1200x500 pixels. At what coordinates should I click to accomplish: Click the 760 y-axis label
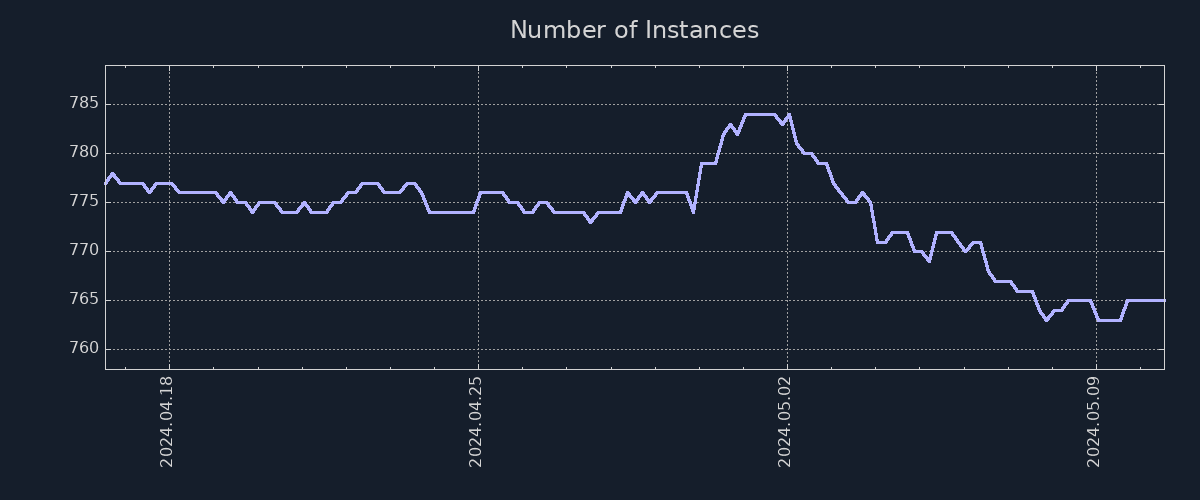coord(83,348)
